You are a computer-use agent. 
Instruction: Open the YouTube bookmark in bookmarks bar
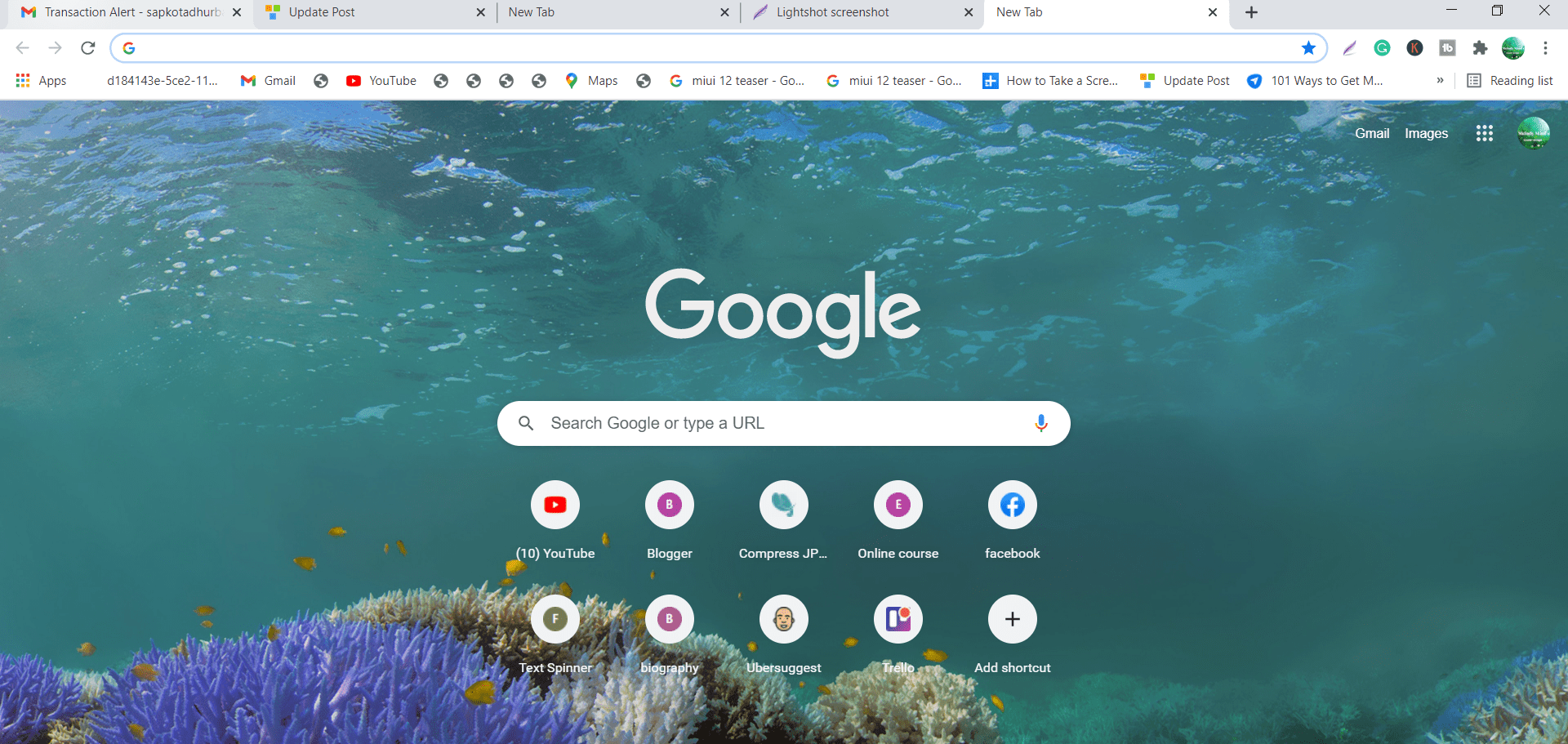(x=381, y=81)
